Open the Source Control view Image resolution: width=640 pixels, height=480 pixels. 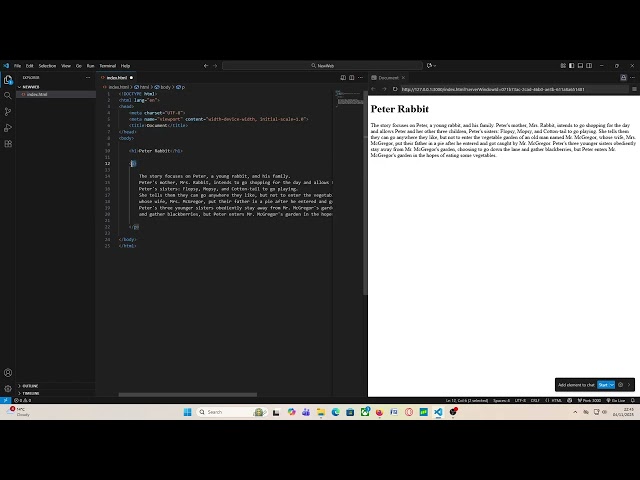pyautogui.click(x=8, y=111)
